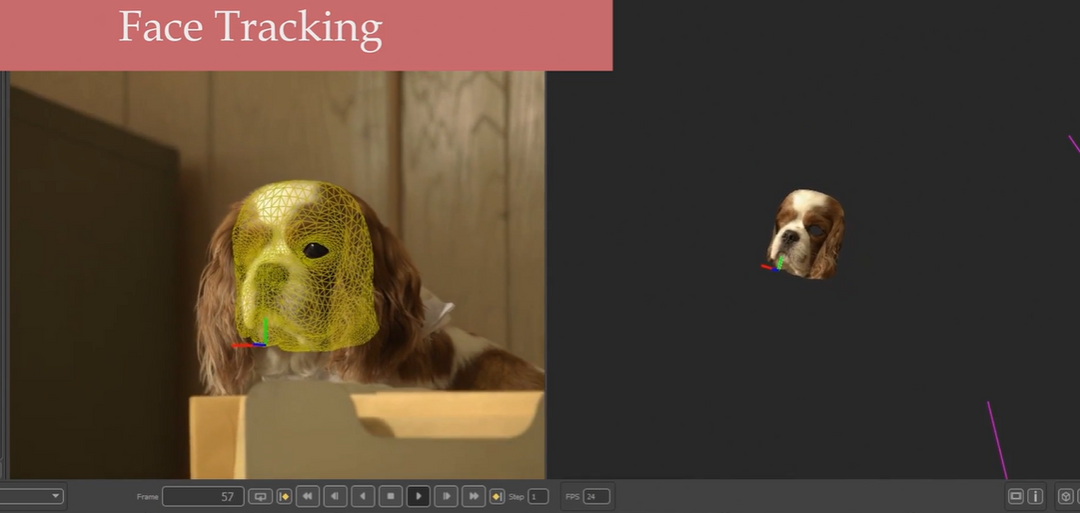
Task: Play the sequence in reverse
Action: click(363, 496)
